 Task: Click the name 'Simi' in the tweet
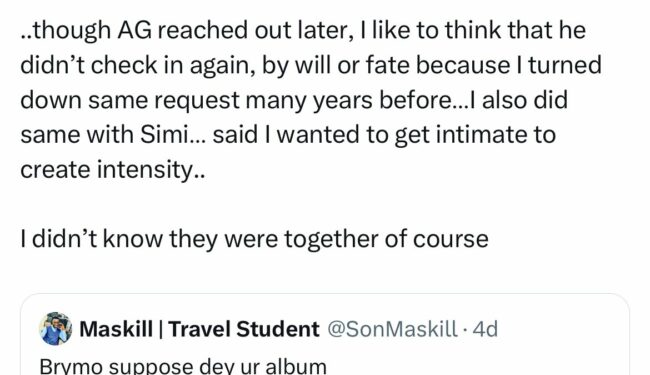click(164, 135)
